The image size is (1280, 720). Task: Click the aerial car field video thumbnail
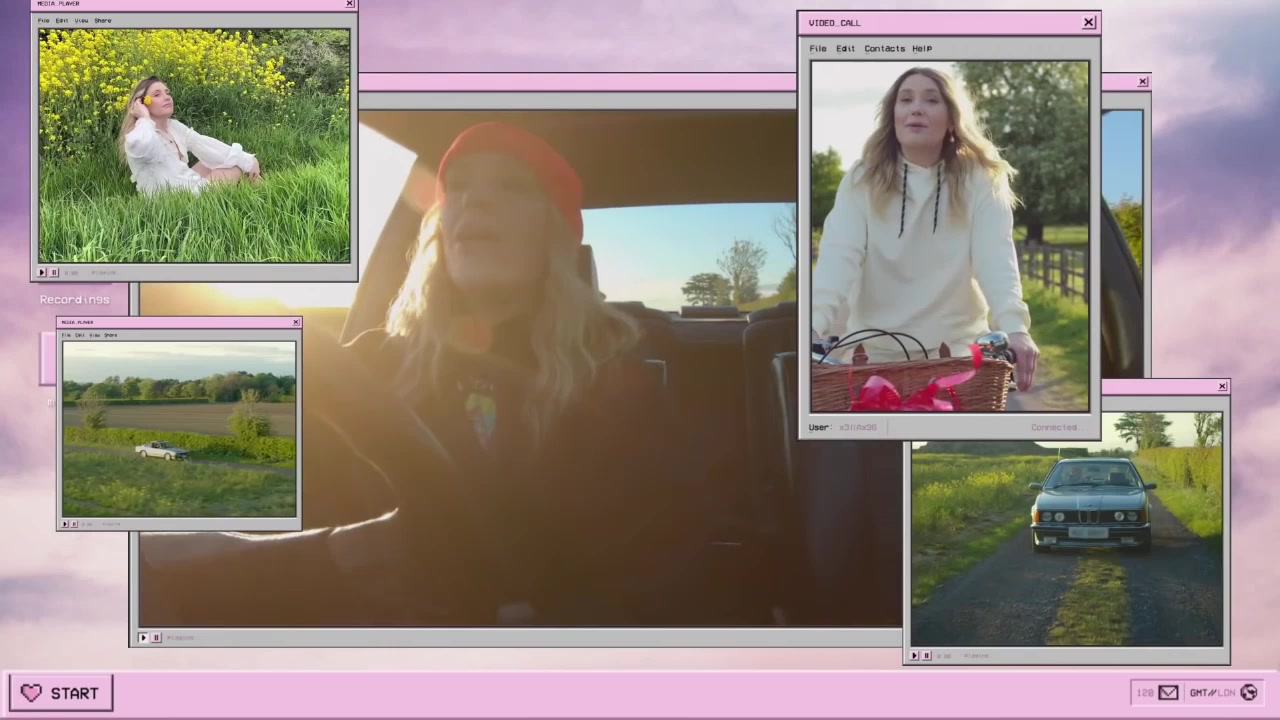tap(179, 429)
